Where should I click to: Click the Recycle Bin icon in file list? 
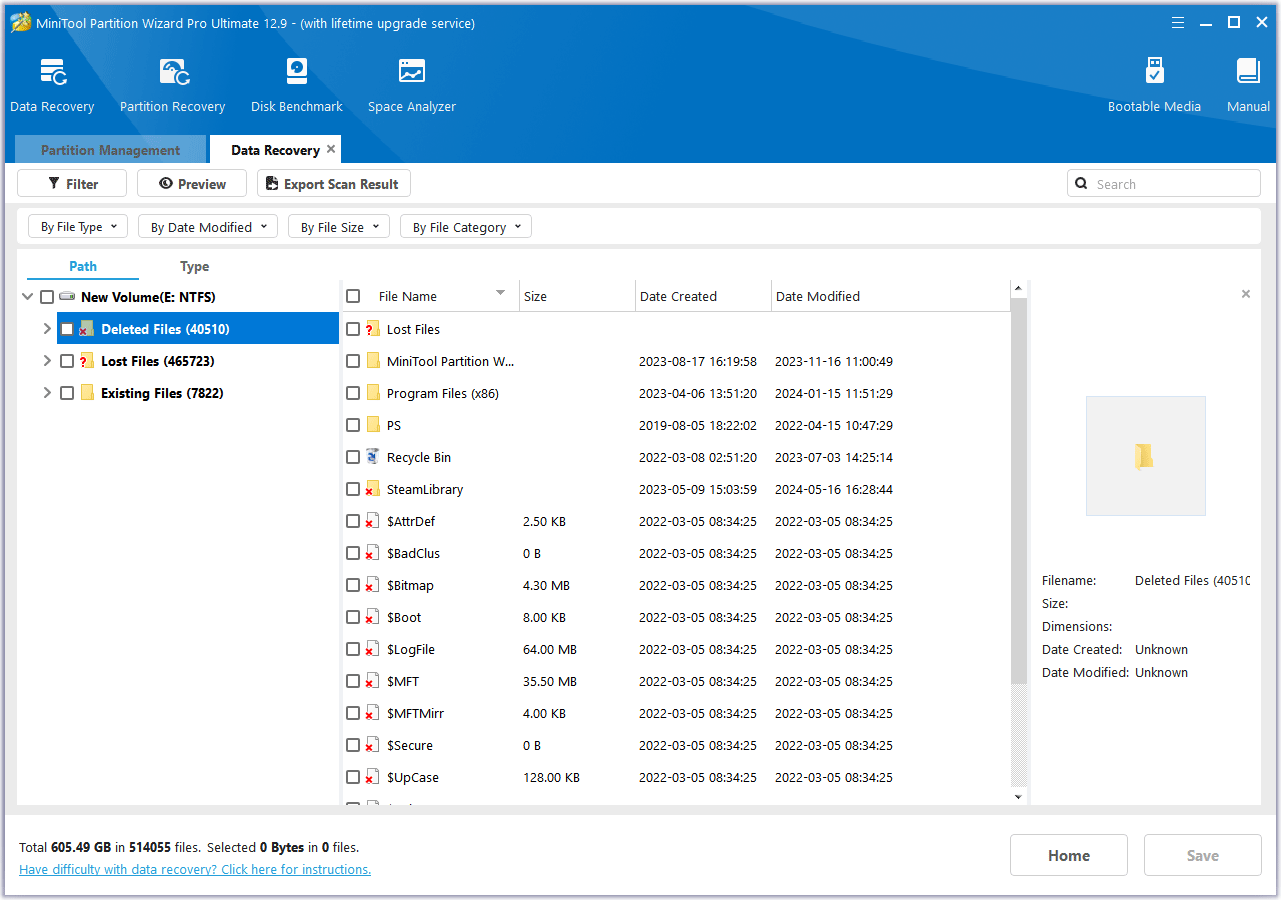pos(372,457)
